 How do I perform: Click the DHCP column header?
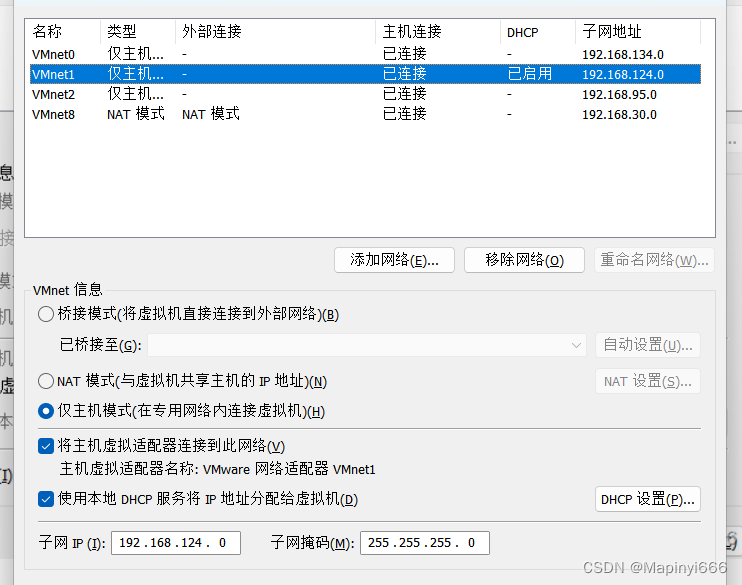coord(538,32)
